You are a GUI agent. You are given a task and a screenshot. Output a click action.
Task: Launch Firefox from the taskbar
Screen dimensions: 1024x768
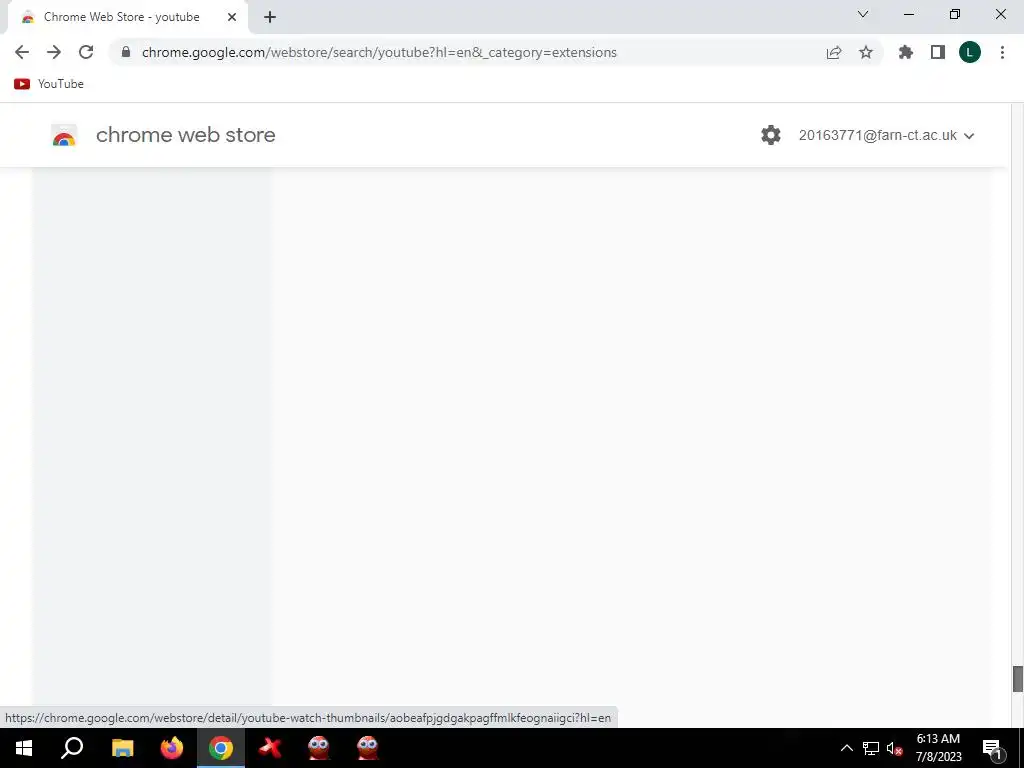pos(172,748)
